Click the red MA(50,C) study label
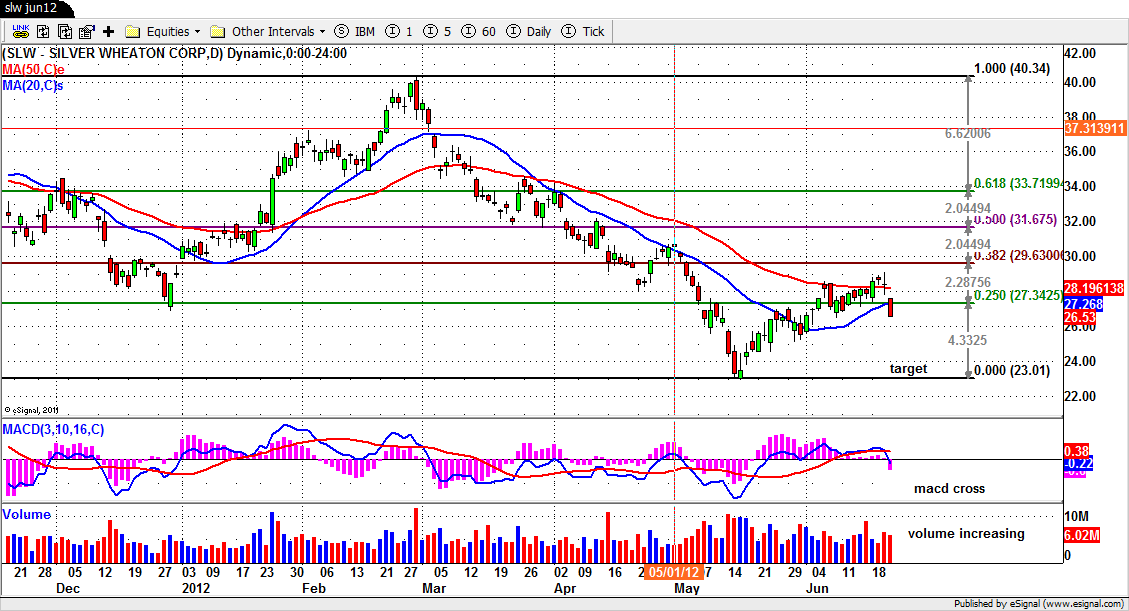1129x611 pixels. coord(33,69)
